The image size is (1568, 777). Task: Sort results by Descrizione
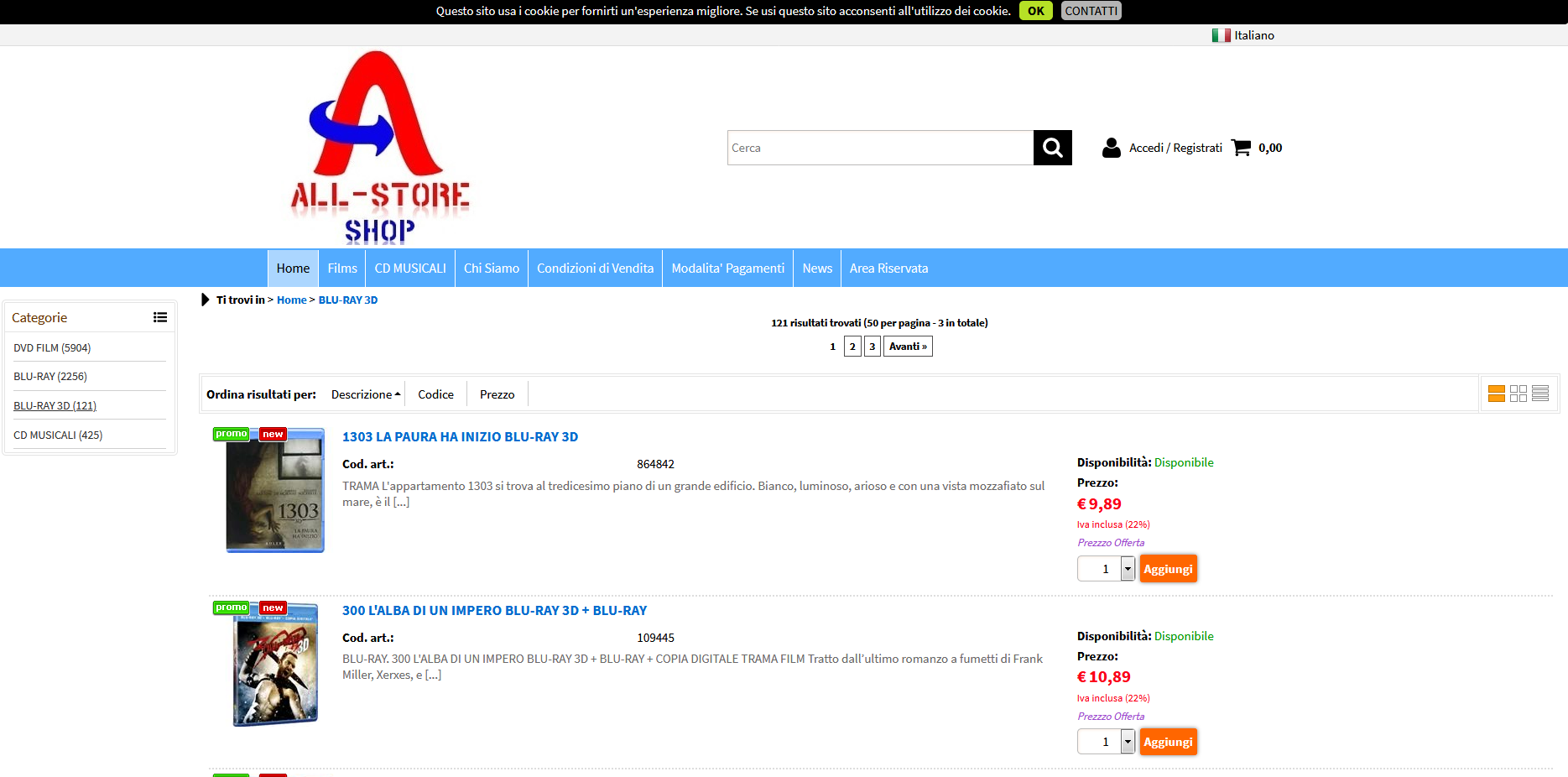pyautogui.click(x=366, y=394)
